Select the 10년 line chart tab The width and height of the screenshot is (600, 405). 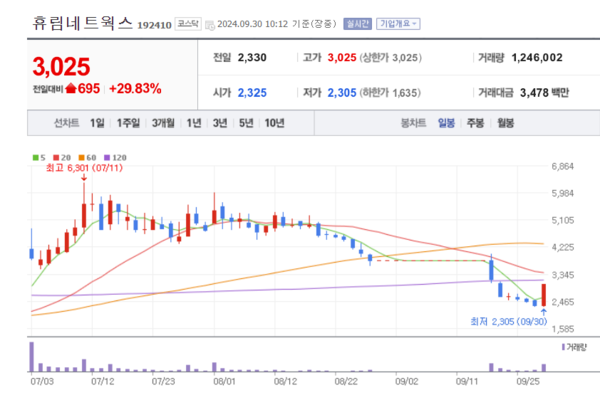click(274, 123)
